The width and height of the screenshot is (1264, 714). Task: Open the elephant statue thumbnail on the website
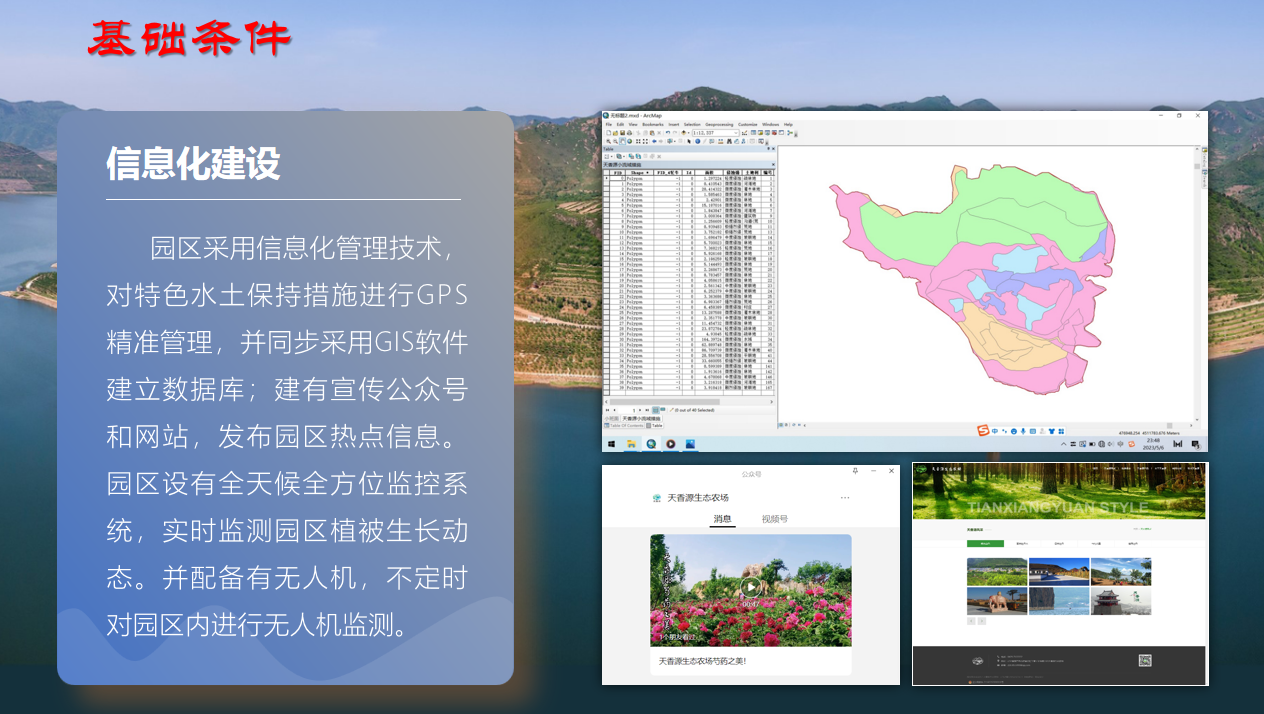click(997, 601)
